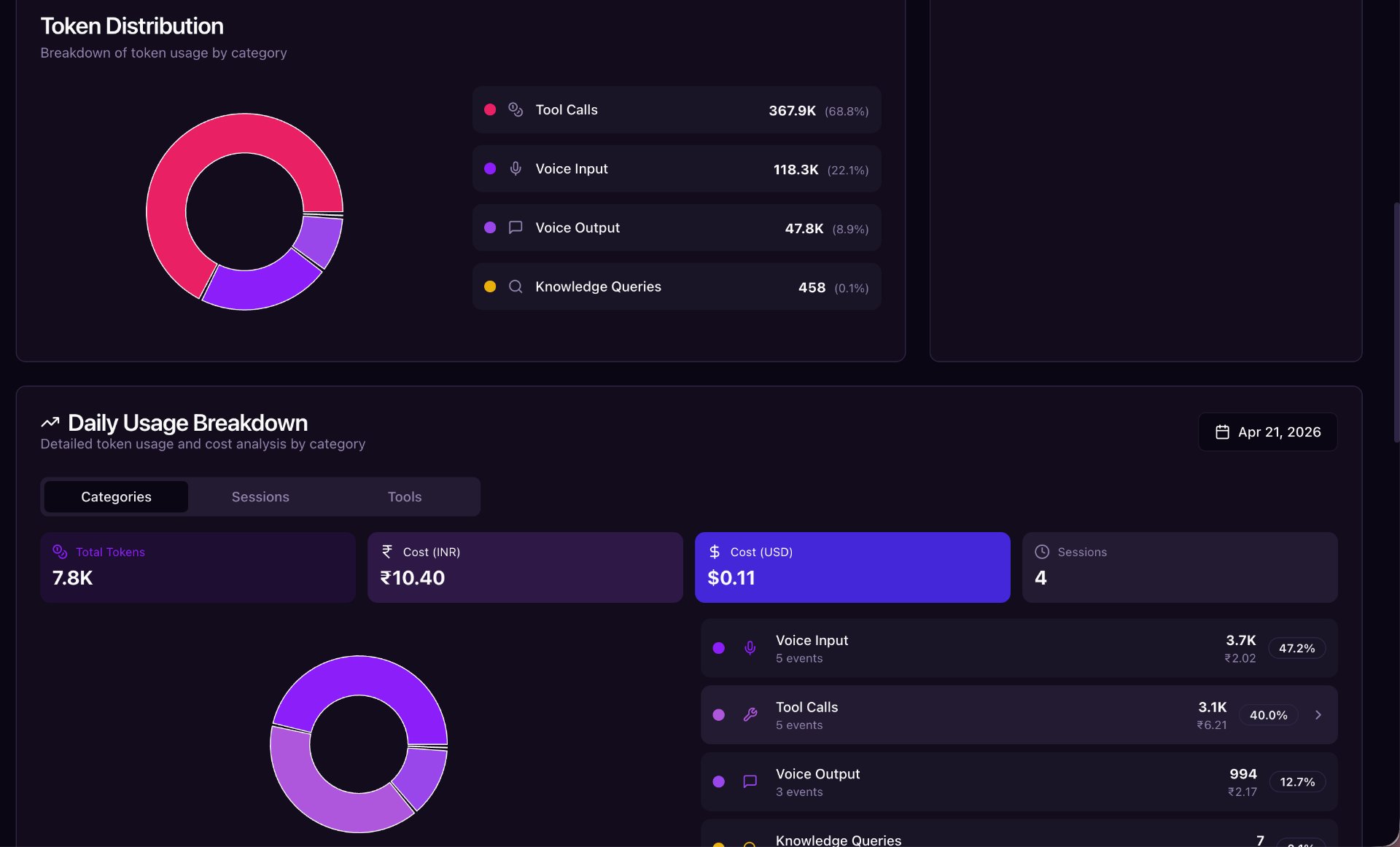Expand the Tool Calls row chevron
This screenshot has width=1400, height=847.
pyautogui.click(x=1318, y=715)
